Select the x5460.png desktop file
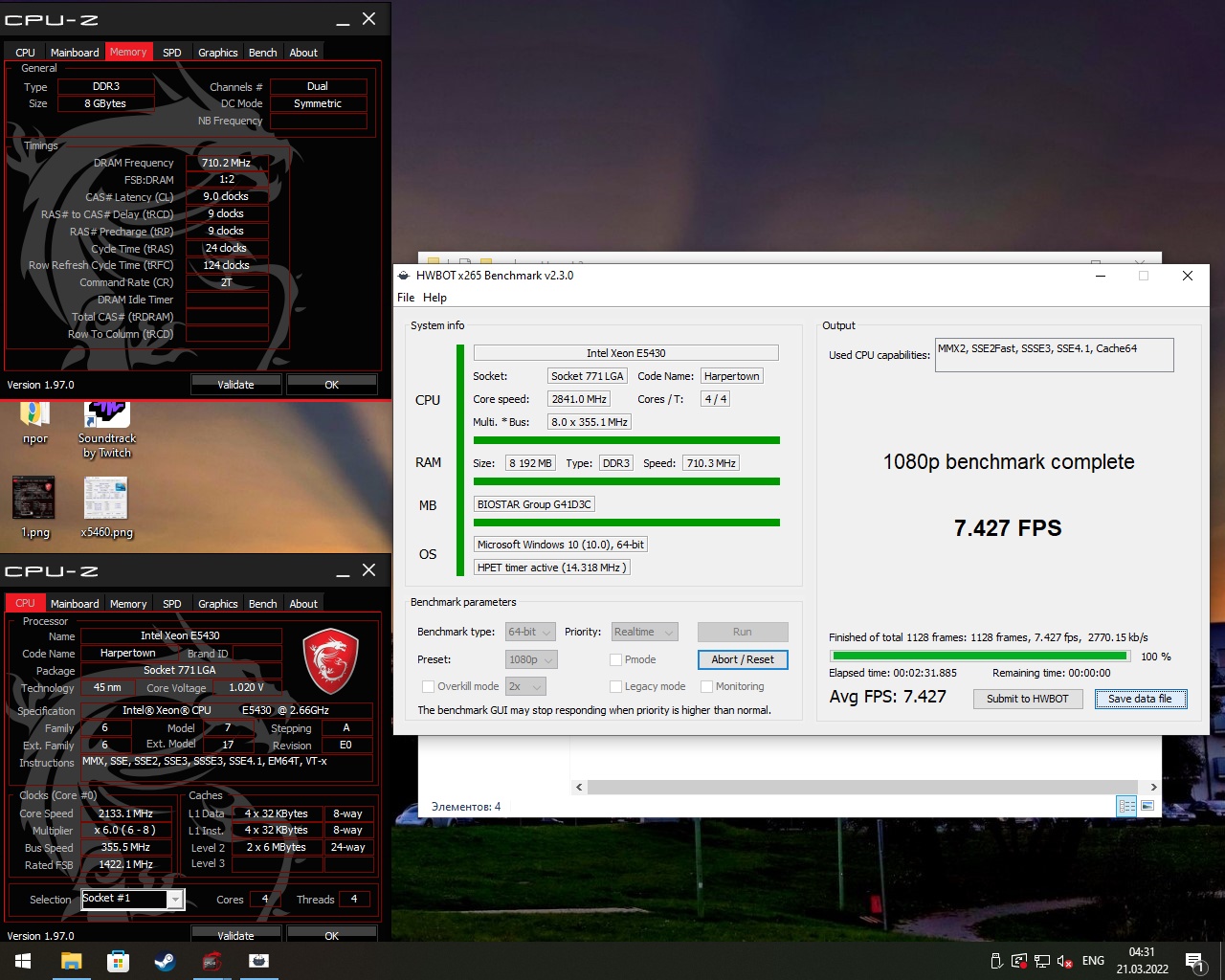Image resolution: width=1225 pixels, height=980 pixels. [x=106, y=507]
